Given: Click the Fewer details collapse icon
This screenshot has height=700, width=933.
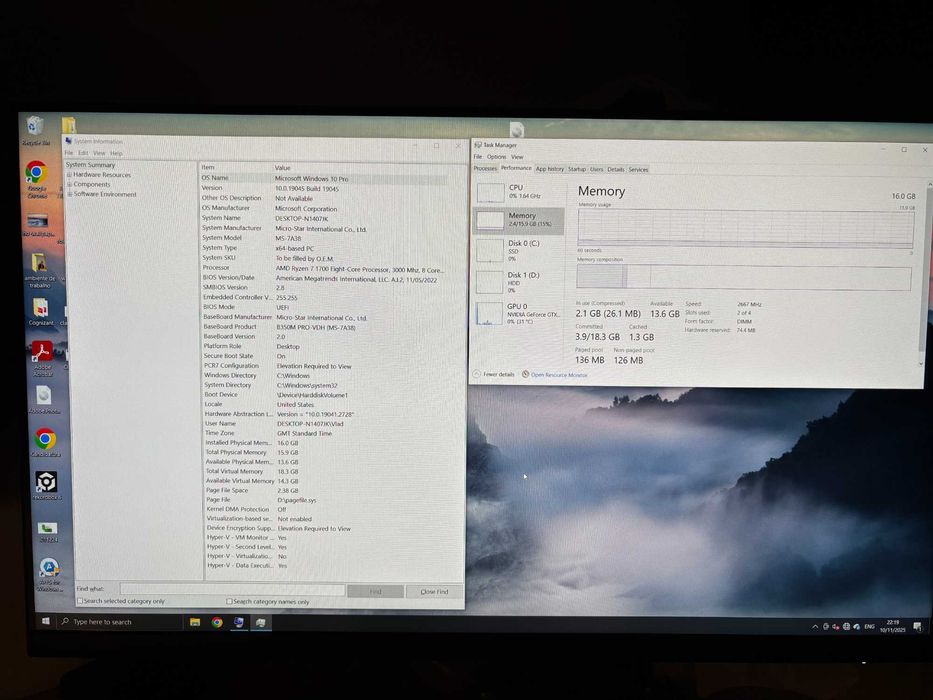Looking at the screenshot, I should [477, 374].
